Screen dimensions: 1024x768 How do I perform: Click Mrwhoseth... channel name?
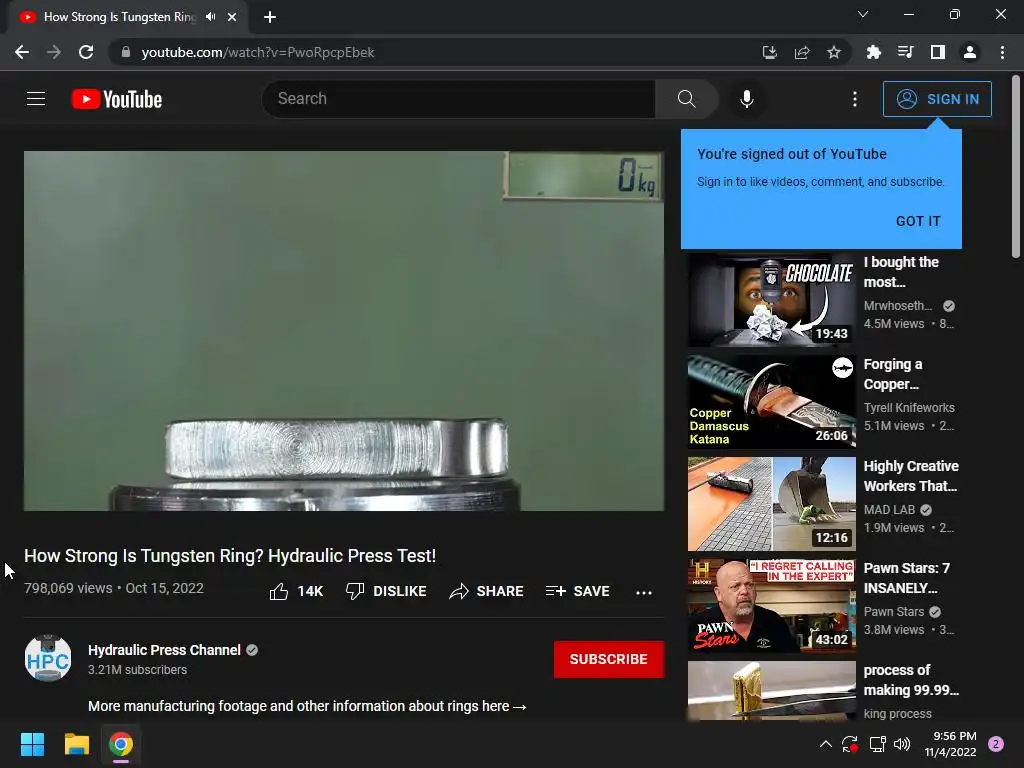(898, 306)
